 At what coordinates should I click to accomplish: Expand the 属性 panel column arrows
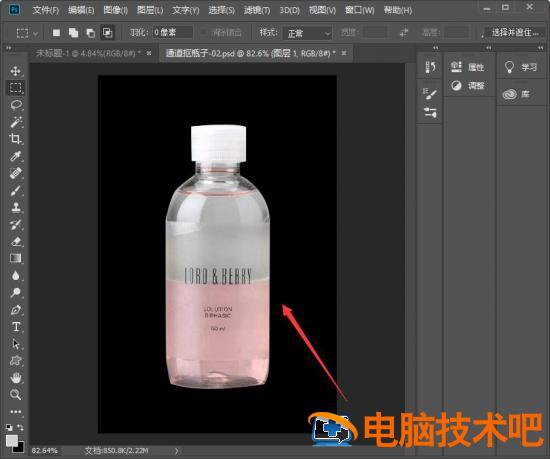click(489, 48)
